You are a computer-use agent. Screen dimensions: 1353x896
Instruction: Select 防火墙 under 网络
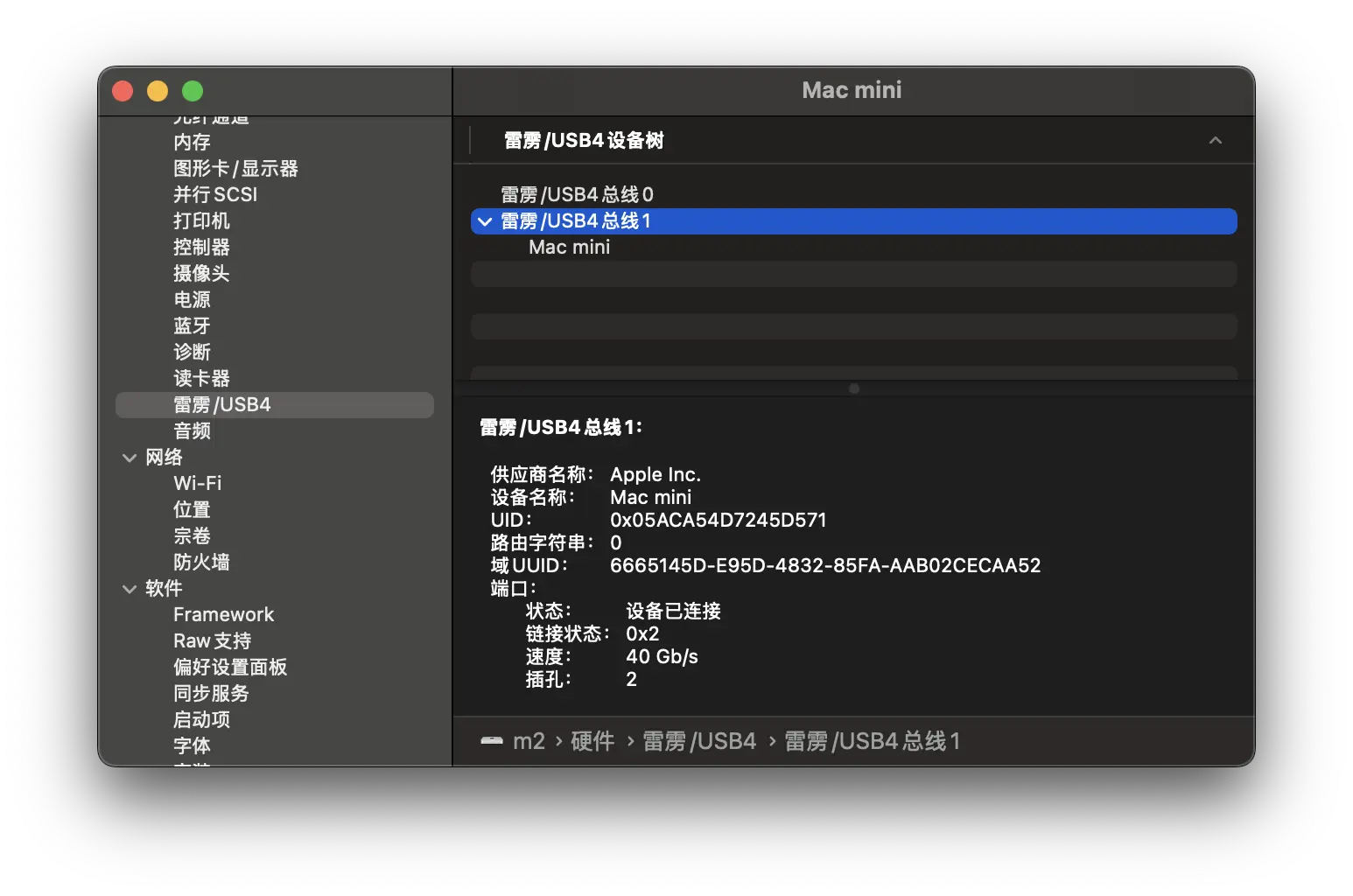pyautogui.click(x=200, y=562)
